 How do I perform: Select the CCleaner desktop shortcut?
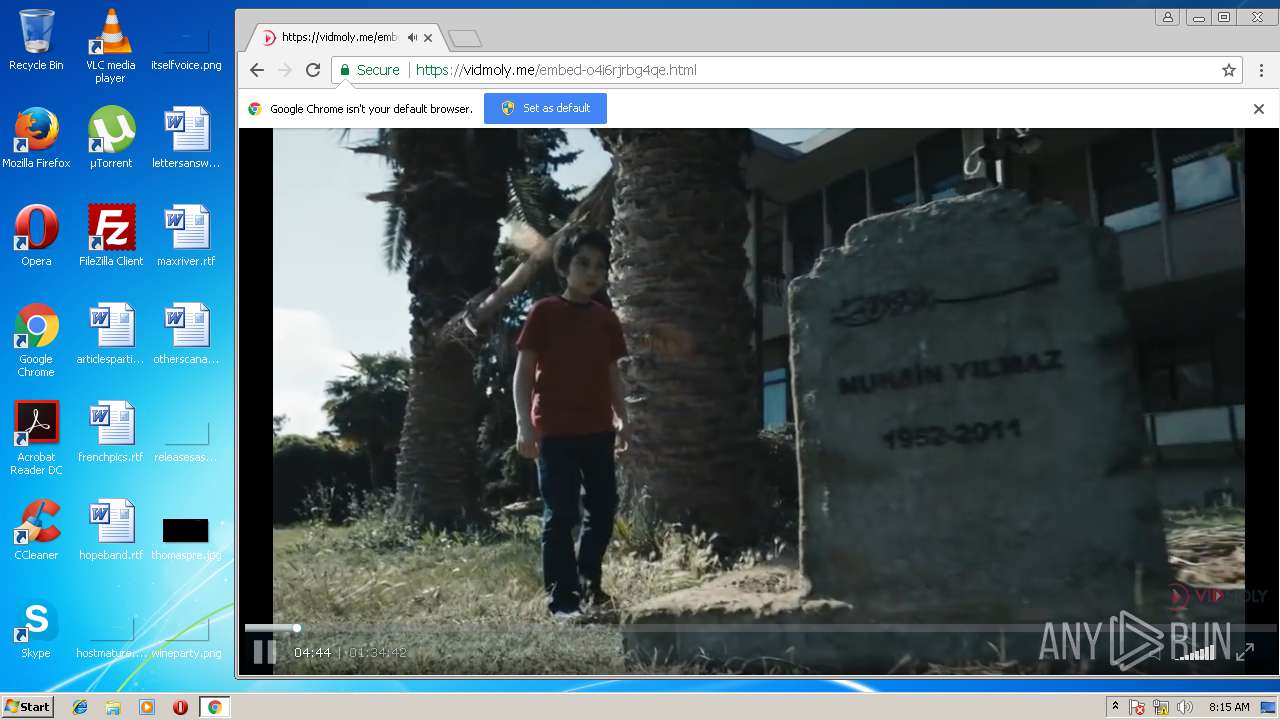(36, 530)
